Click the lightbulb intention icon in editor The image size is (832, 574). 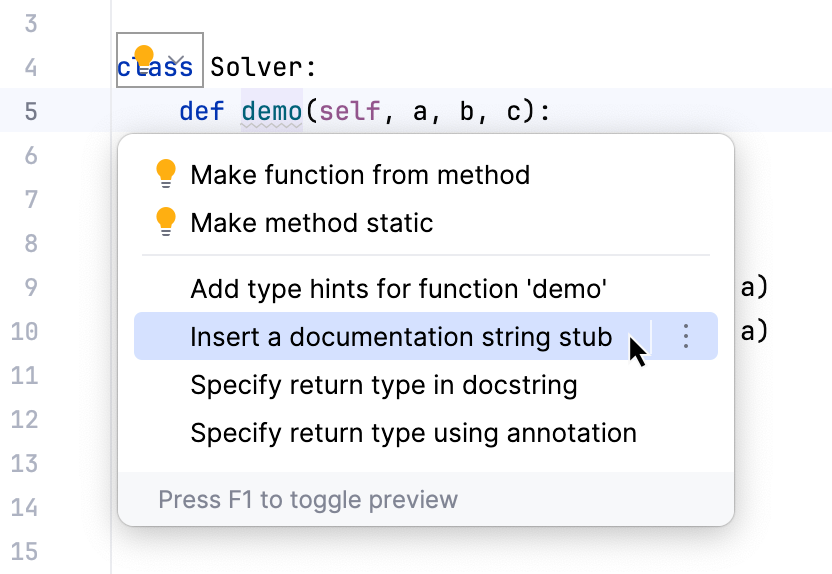point(144,58)
